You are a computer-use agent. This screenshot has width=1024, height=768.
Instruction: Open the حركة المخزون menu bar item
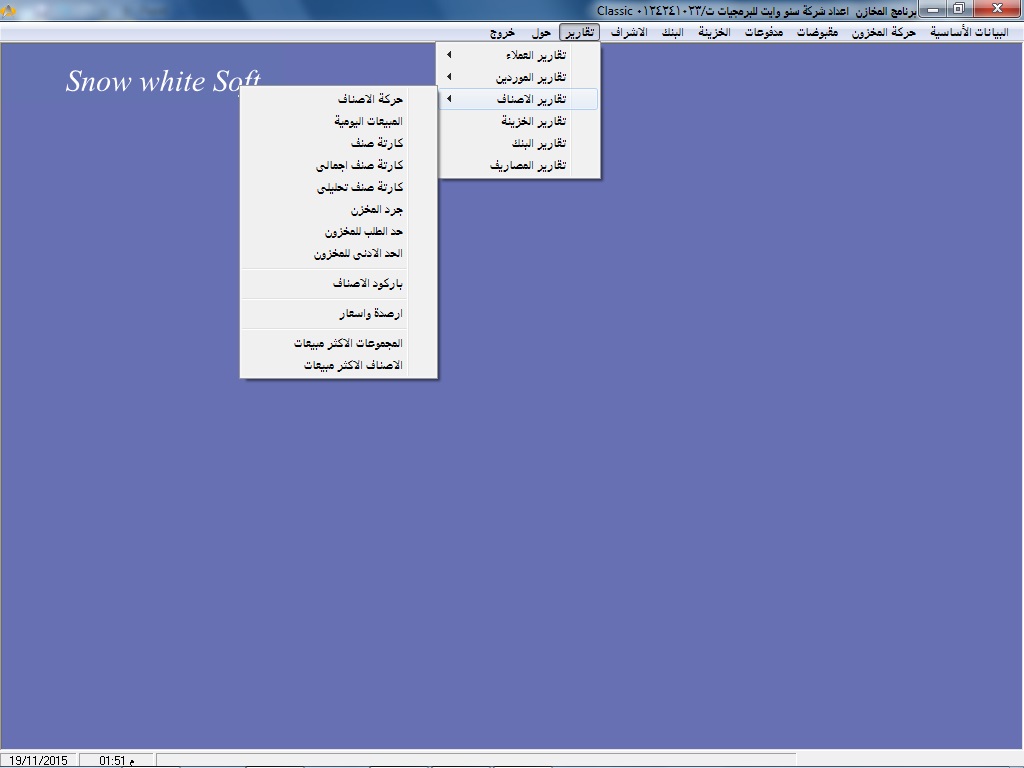point(884,32)
